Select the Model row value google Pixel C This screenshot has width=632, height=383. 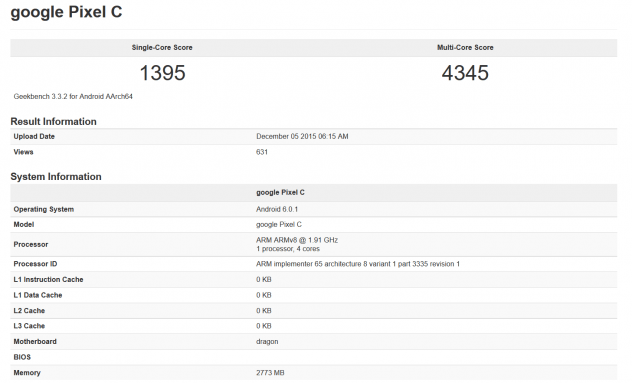279,225
